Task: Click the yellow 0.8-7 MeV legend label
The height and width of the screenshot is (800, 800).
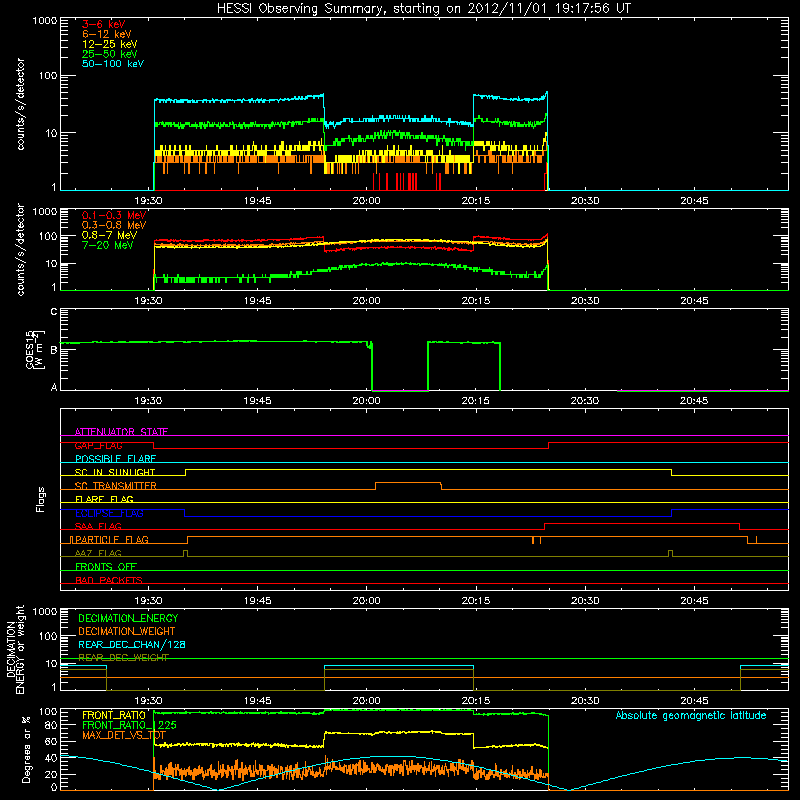Action: [109, 235]
